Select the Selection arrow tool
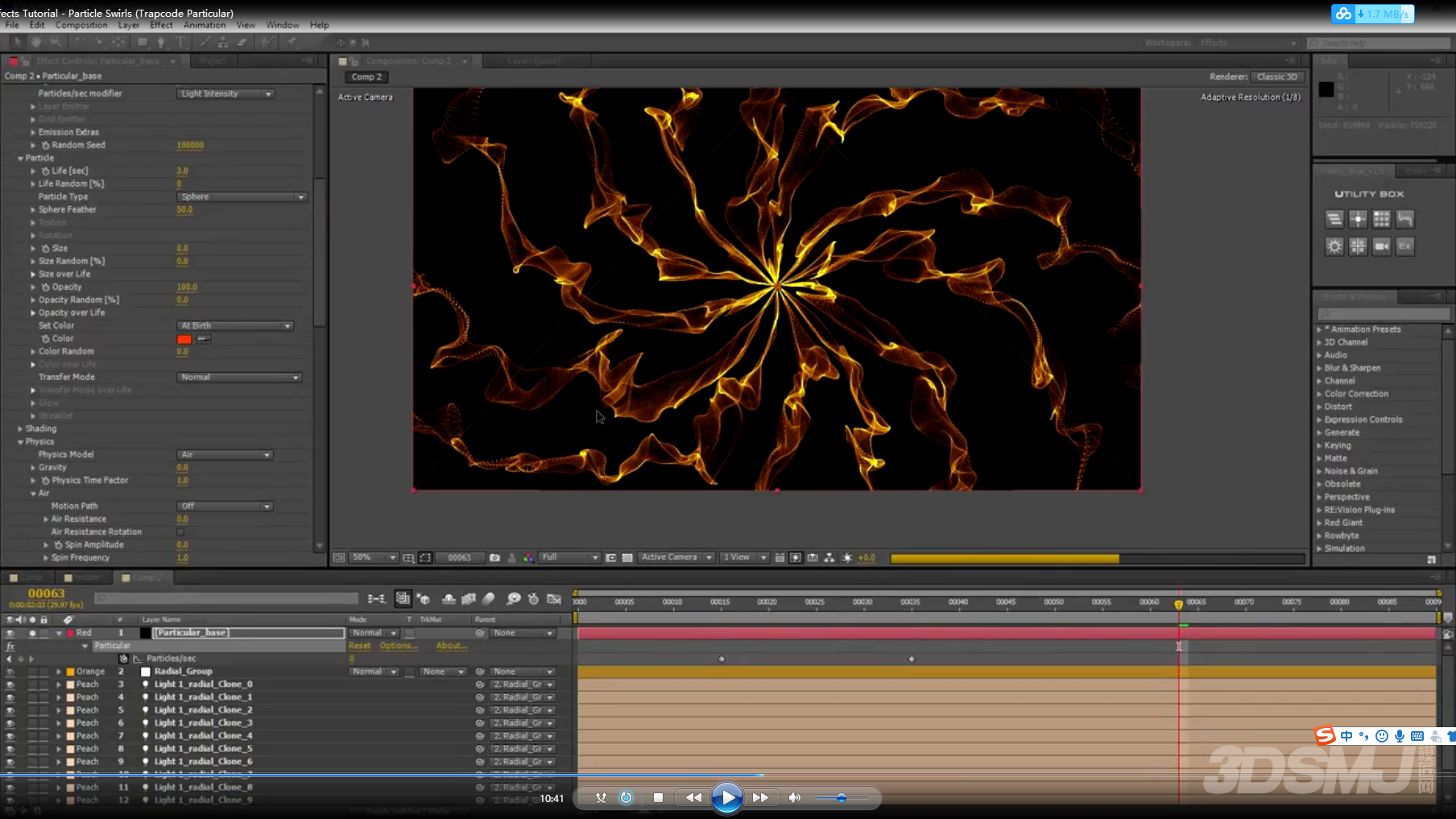1456x819 pixels. 18,42
